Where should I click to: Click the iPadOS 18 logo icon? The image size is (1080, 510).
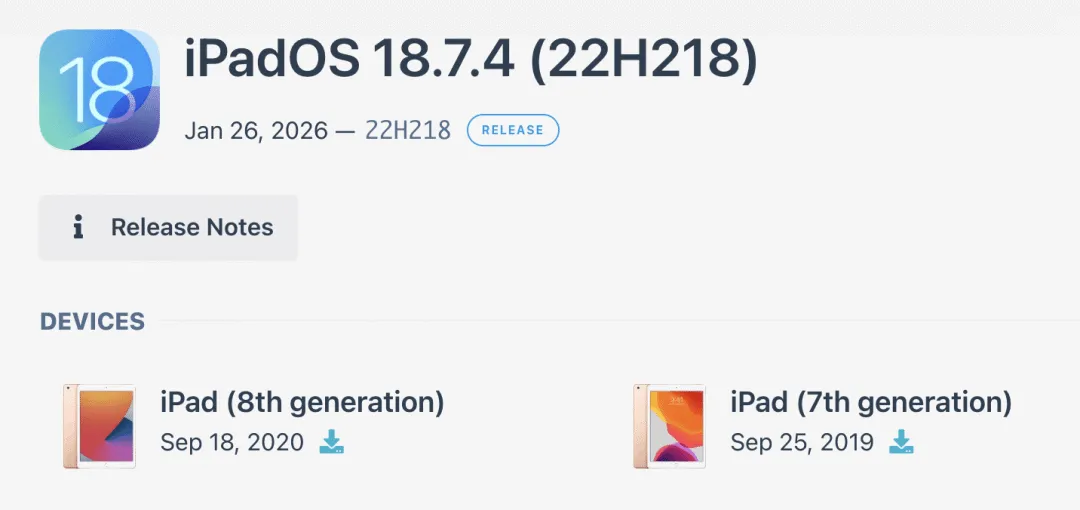point(100,90)
